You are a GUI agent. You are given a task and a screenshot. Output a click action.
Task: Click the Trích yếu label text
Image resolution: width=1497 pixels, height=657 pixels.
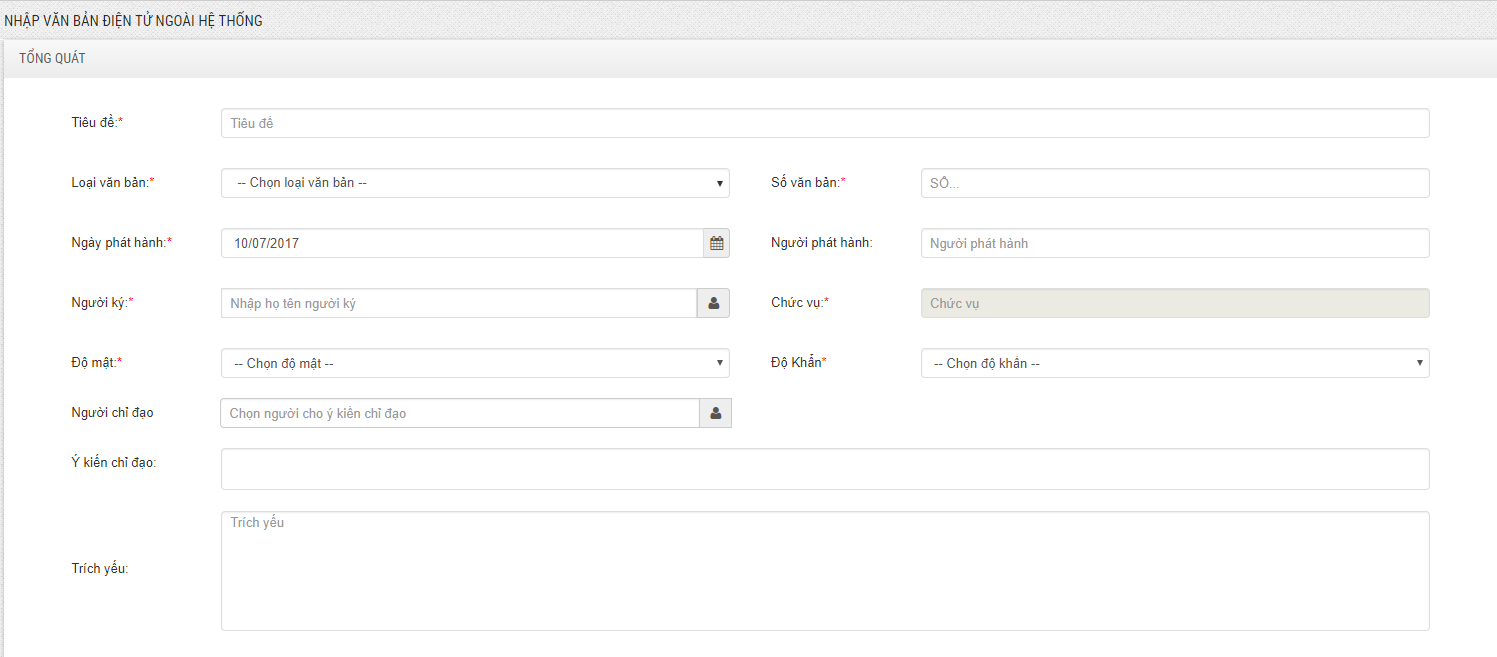point(100,569)
